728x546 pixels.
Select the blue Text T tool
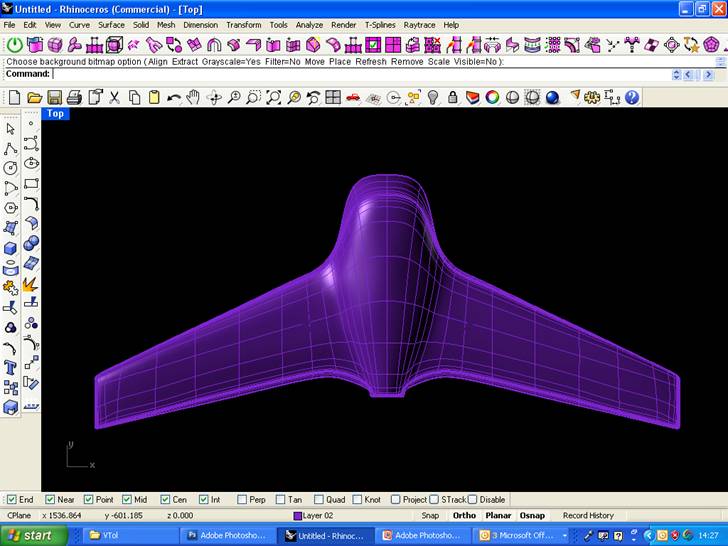(x=11, y=368)
